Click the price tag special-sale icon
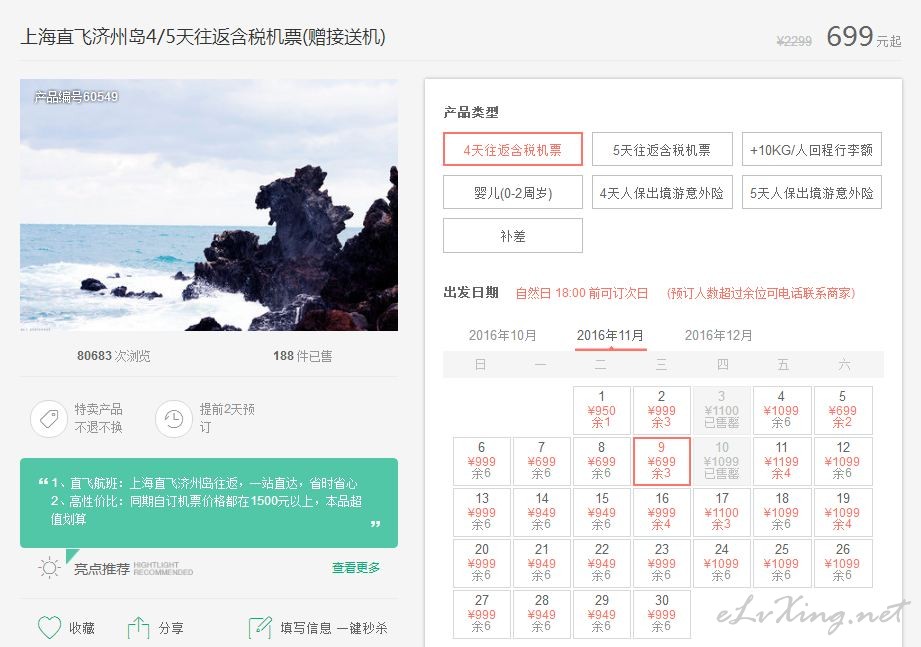This screenshot has height=647, width=921. click(x=49, y=419)
